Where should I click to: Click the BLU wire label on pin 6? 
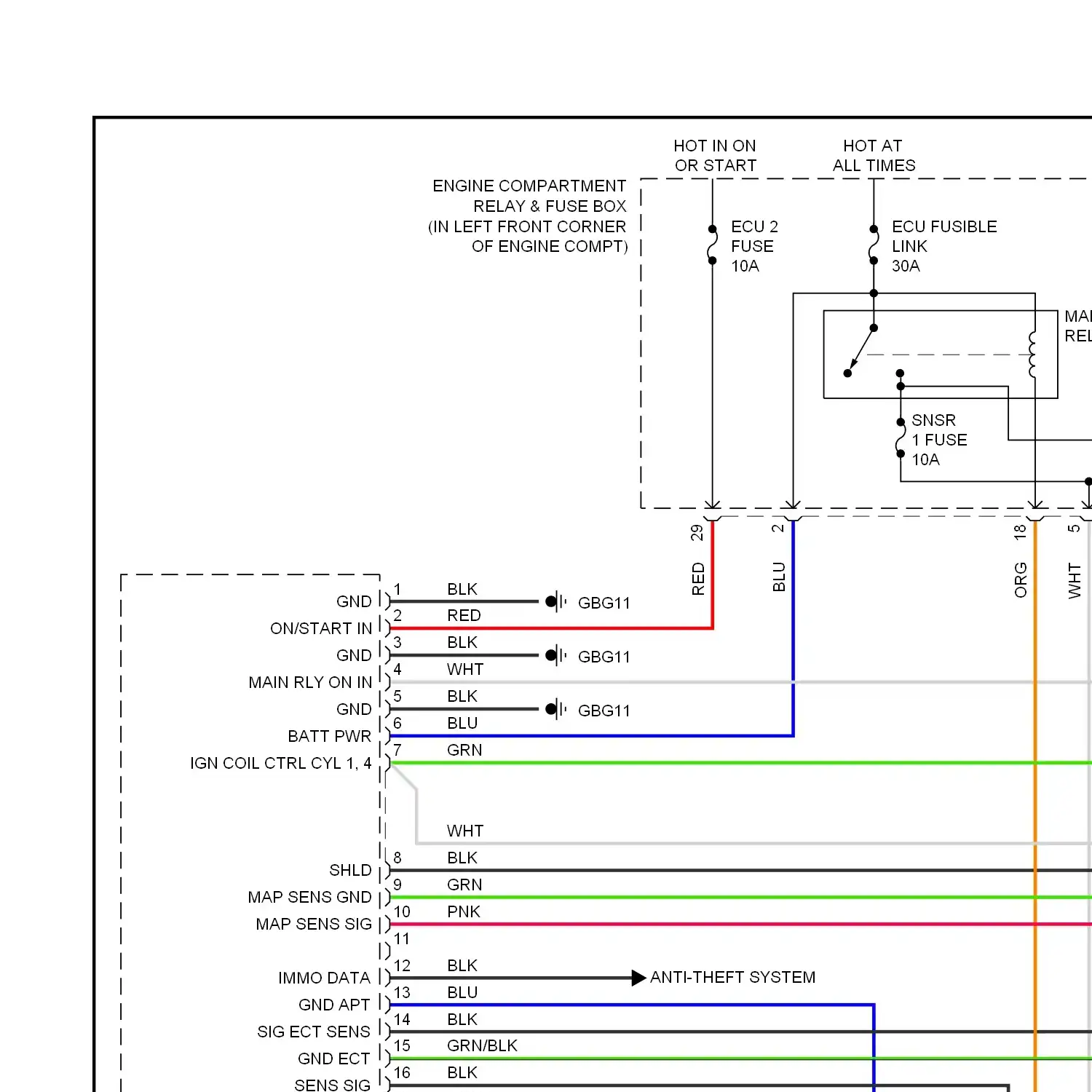point(462,723)
